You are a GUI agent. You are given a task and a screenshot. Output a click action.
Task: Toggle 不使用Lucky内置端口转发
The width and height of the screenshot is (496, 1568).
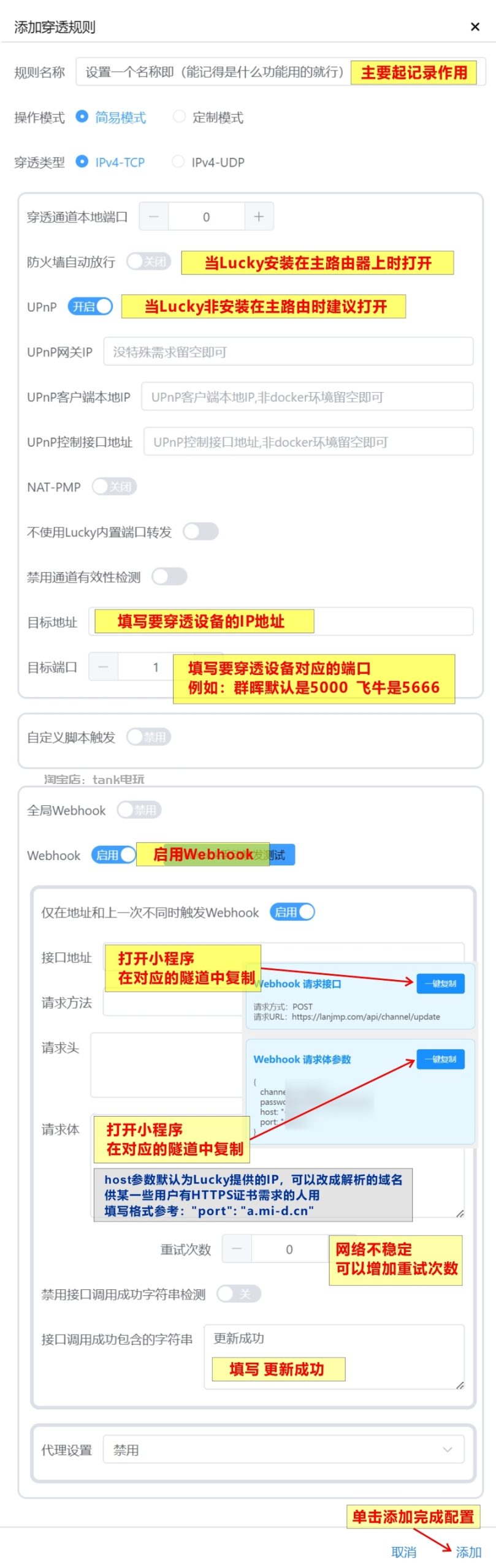pyautogui.click(x=200, y=531)
